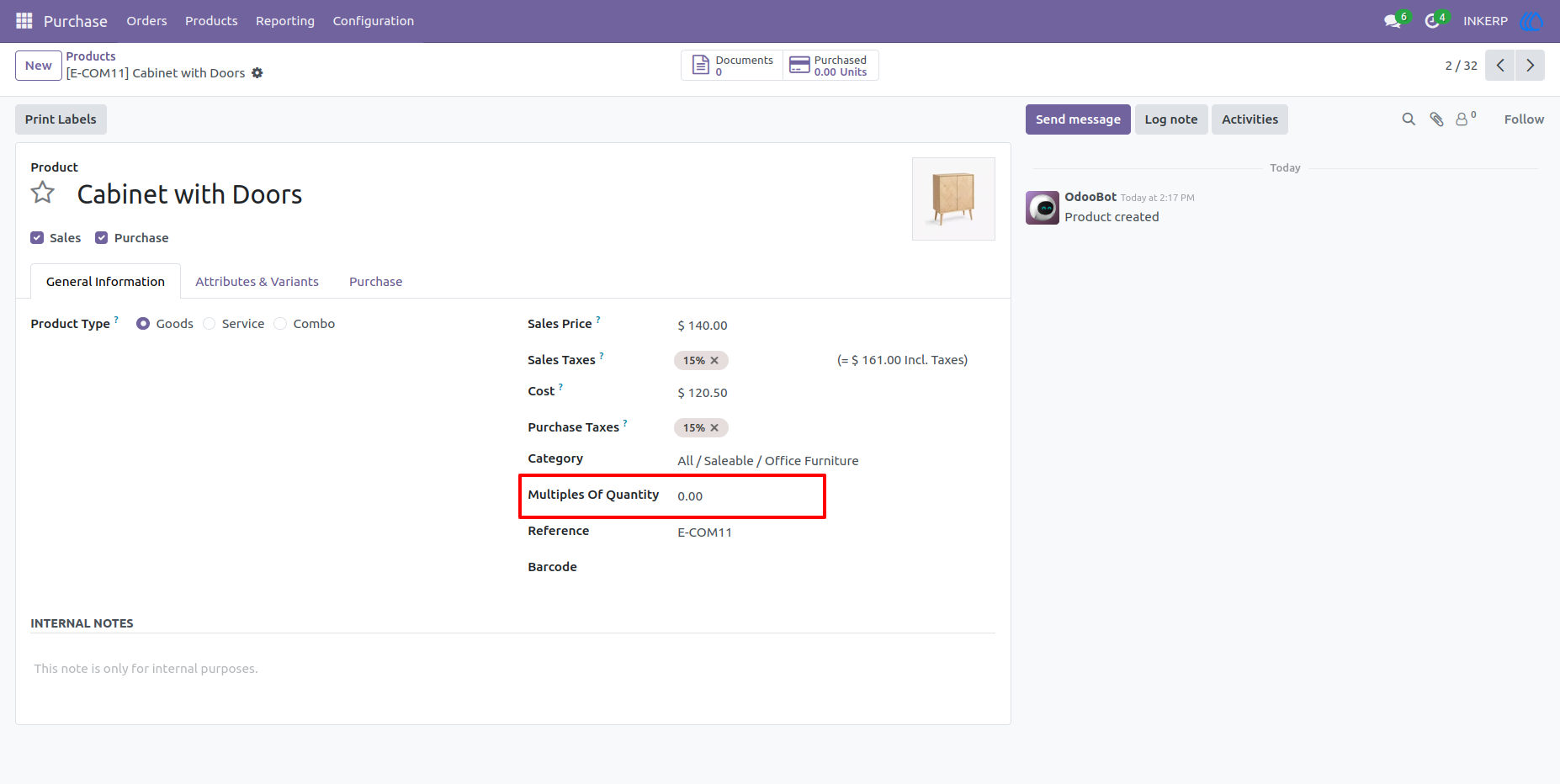Open the Documents smart button
Screen dimensions: 1560x784
click(x=732, y=66)
